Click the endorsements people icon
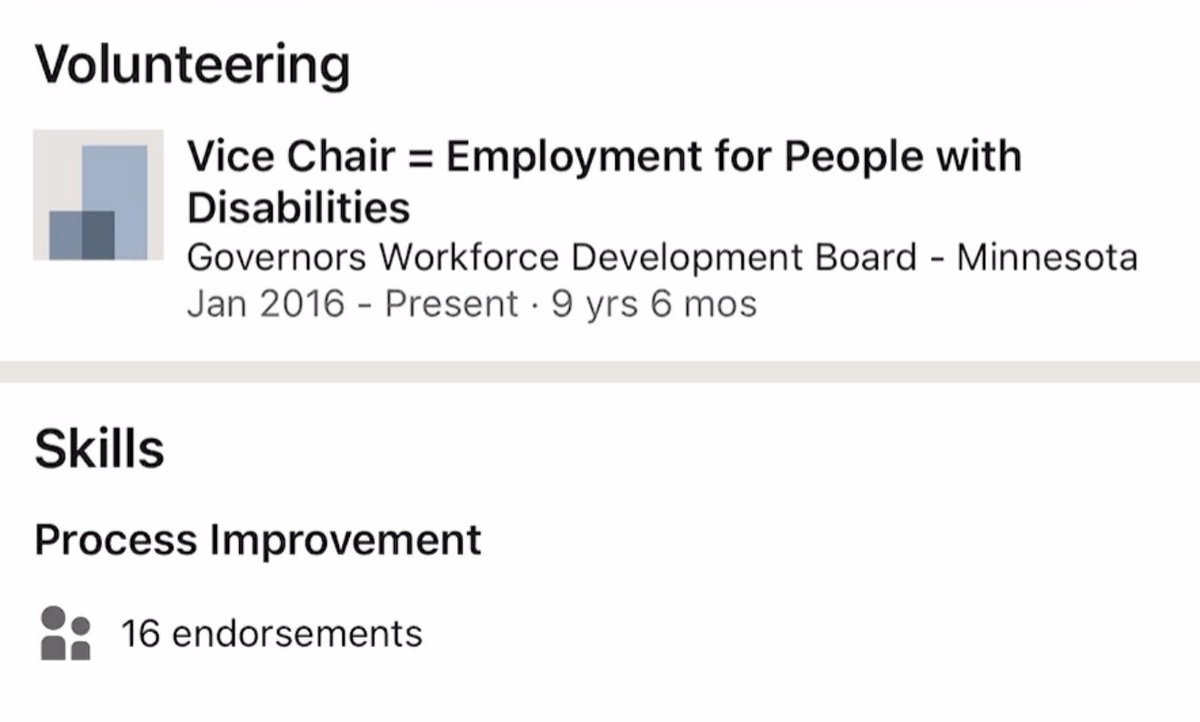 [66, 633]
